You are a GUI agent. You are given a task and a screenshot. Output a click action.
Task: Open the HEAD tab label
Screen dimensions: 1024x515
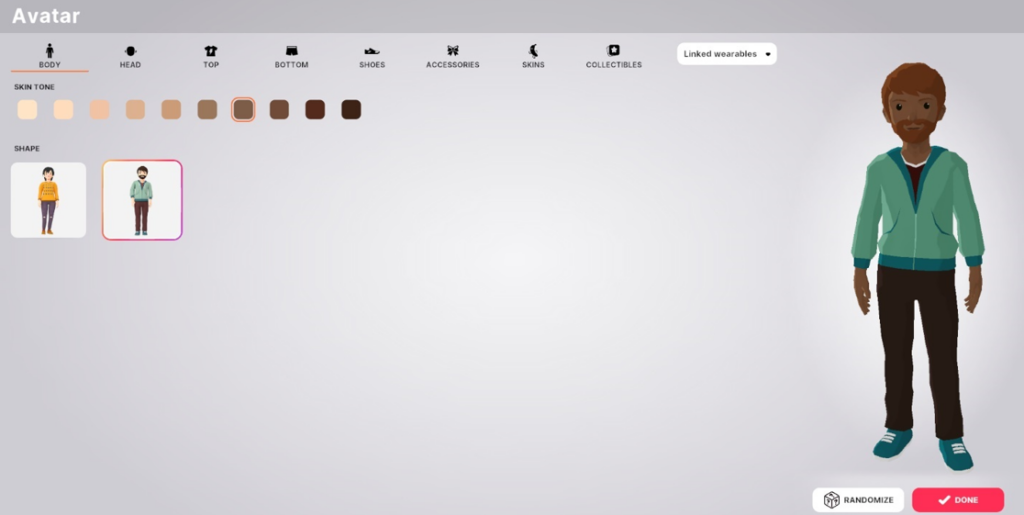click(130, 65)
